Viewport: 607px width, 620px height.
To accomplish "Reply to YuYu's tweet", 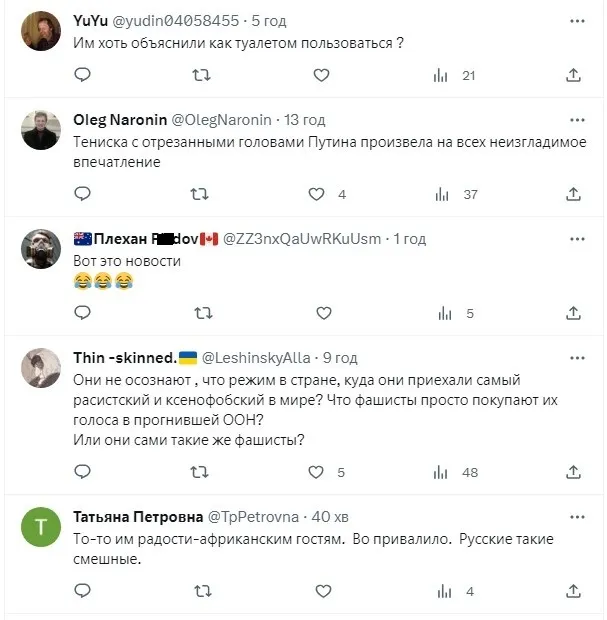I will 83,75.
